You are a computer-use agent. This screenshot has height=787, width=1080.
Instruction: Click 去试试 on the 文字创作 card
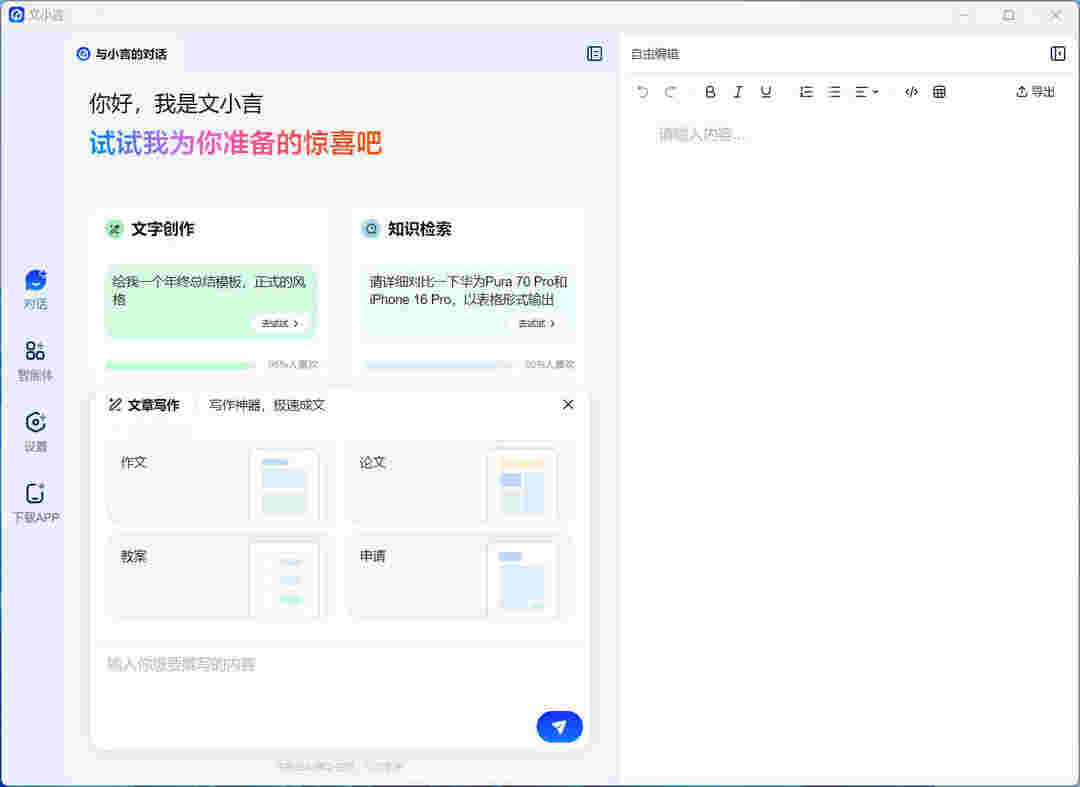281,323
